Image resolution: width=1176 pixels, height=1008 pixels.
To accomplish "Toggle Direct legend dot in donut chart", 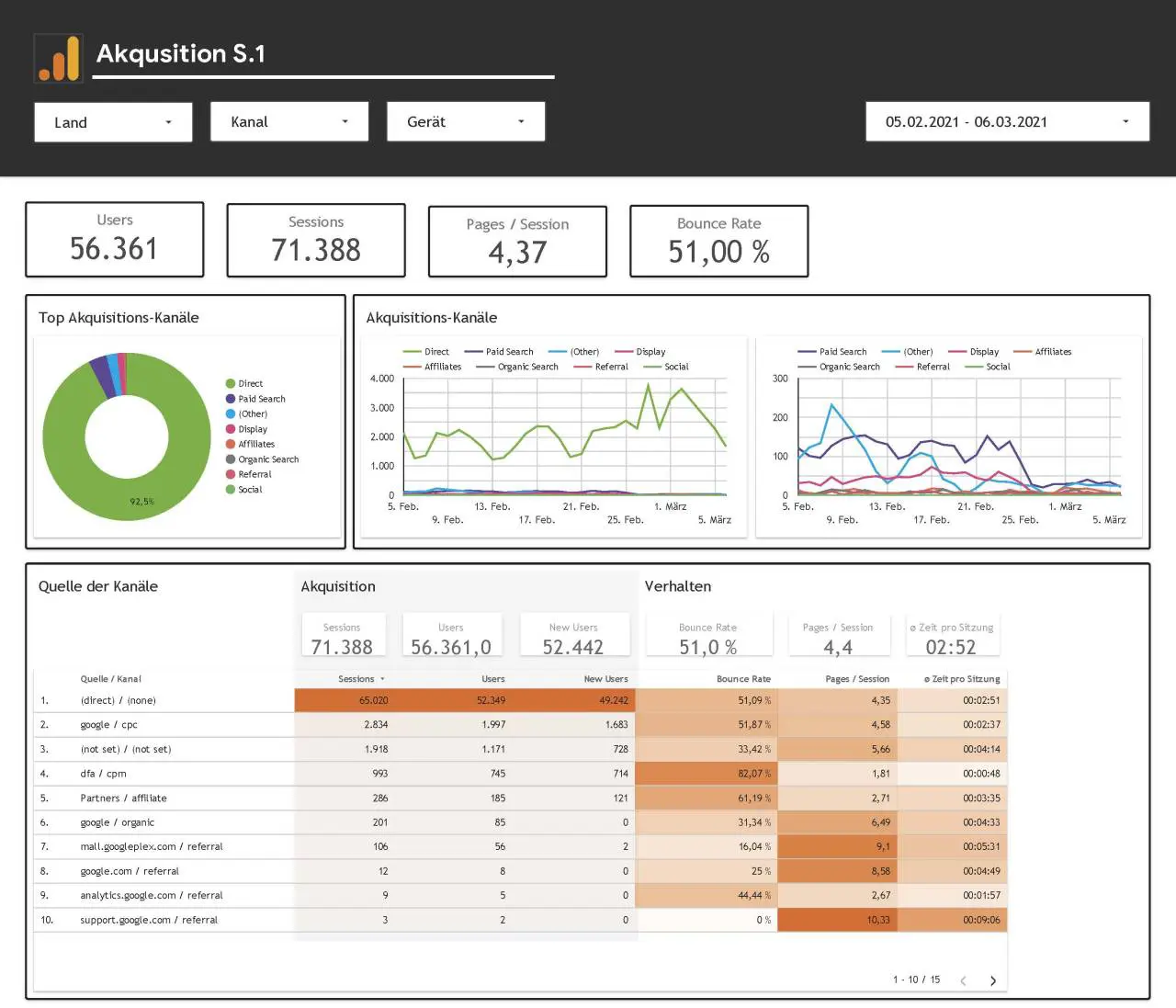I will click(x=231, y=383).
